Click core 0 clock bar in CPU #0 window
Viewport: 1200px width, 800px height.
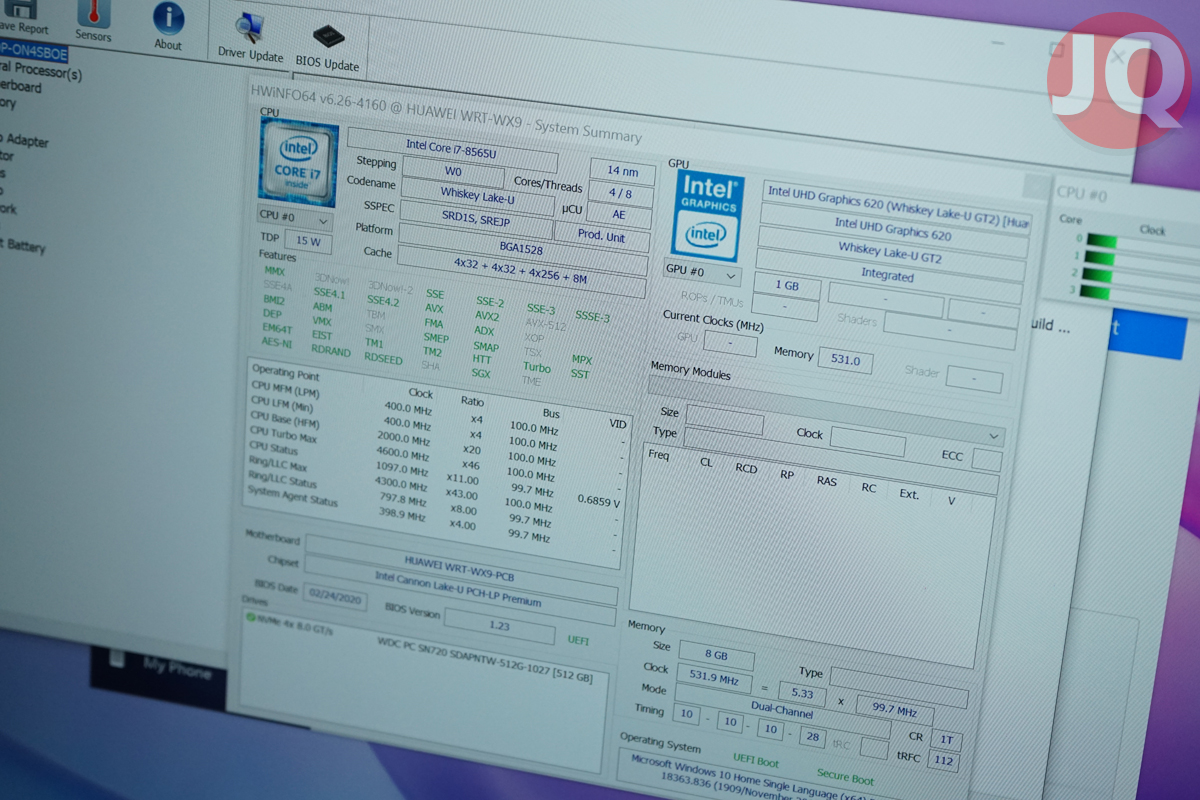[x=1102, y=240]
